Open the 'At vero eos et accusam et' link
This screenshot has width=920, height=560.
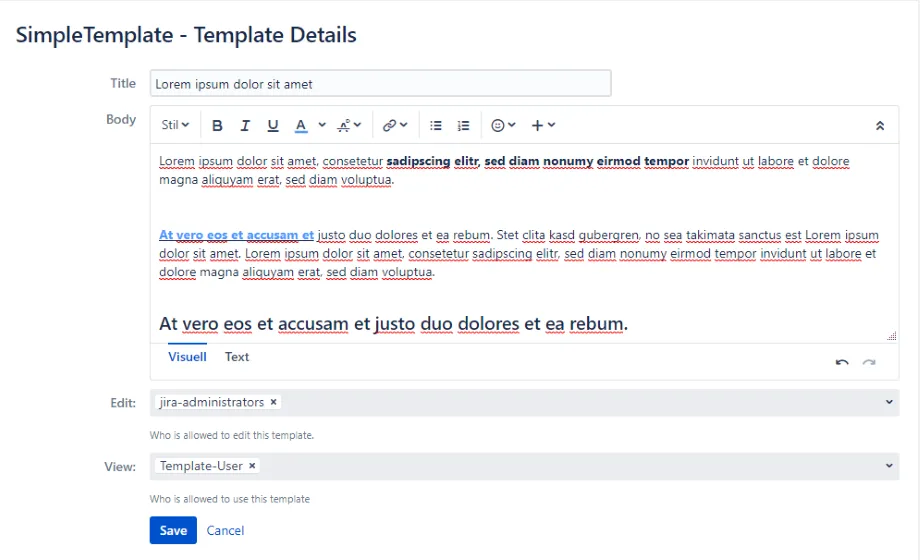click(x=236, y=235)
